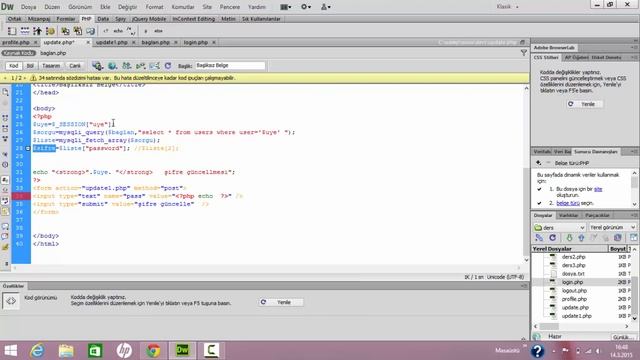Screen dimensions: 640x360
Task: Open the Klasik workspace dropdown
Action: pos(508,7)
